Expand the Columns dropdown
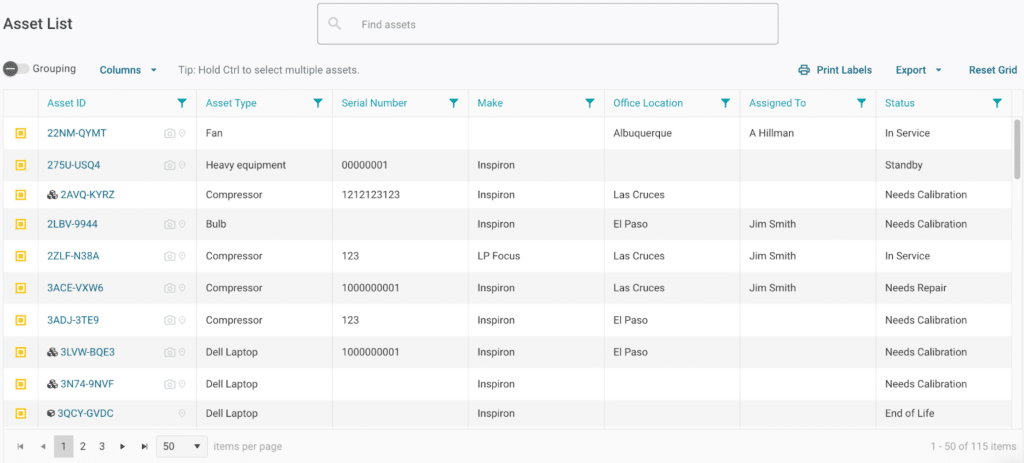Viewport: 1024px width, 463px height. pos(128,70)
